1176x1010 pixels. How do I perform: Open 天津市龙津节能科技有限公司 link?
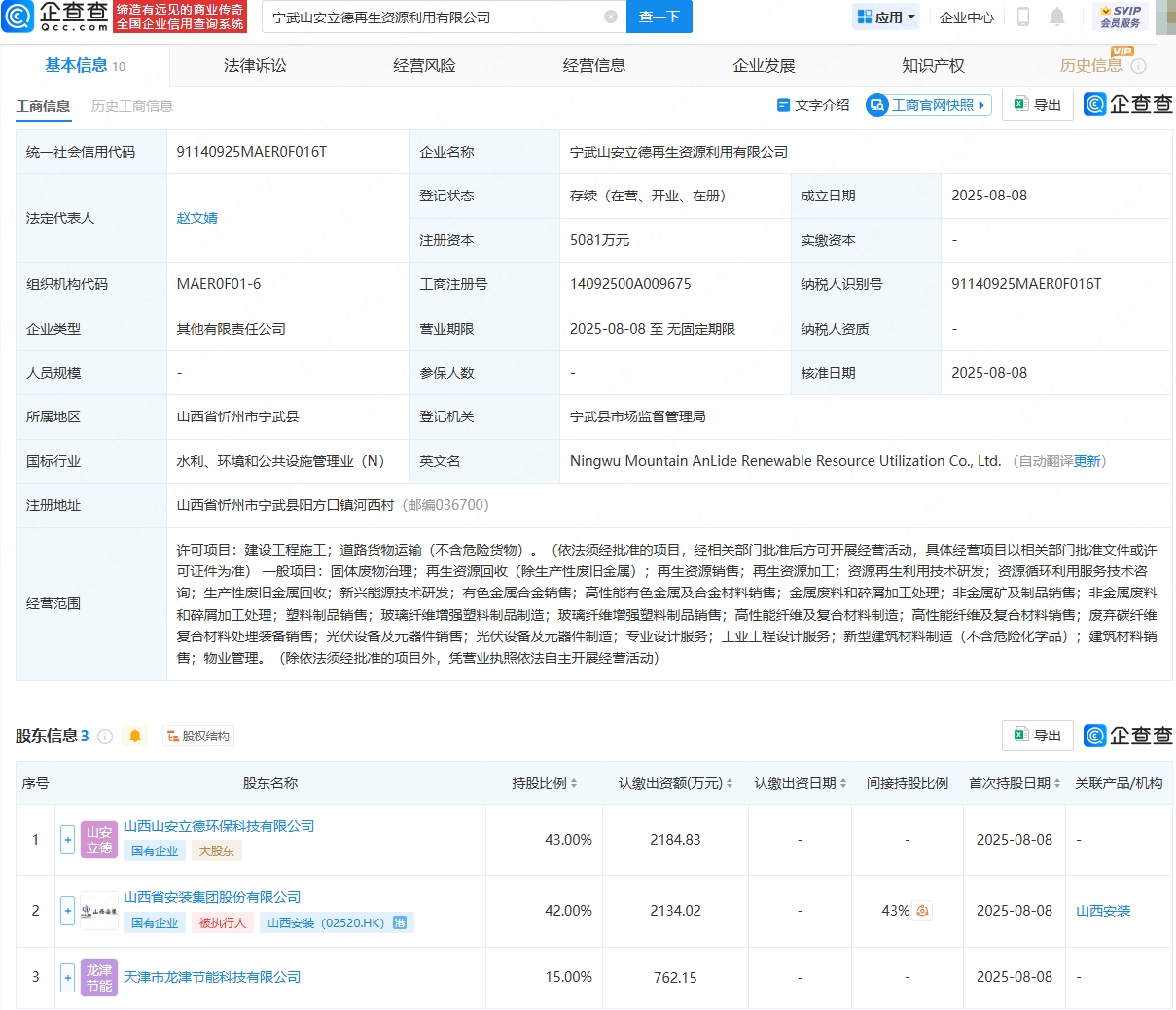click(212, 977)
